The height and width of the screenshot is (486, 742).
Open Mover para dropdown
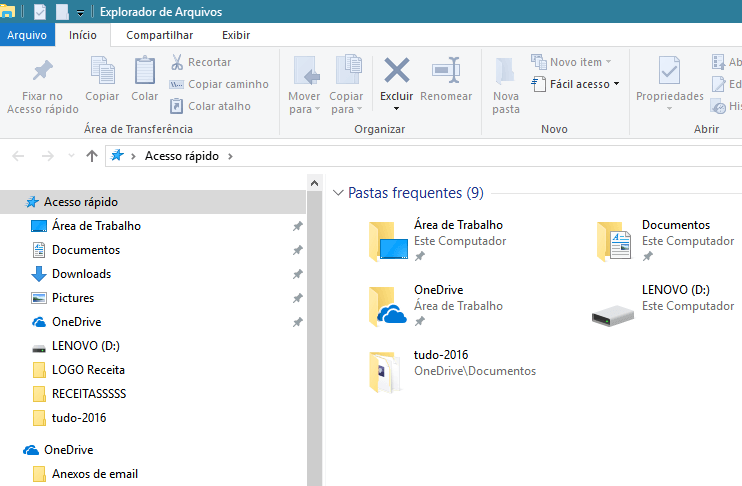pyautogui.click(x=304, y=103)
